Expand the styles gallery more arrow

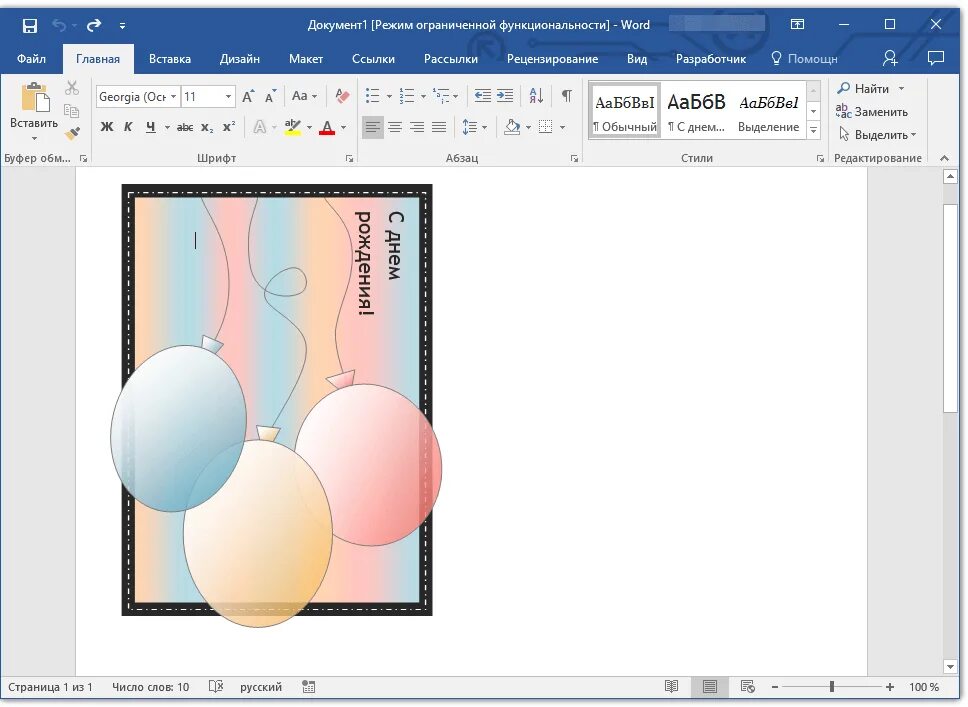pos(814,130)
